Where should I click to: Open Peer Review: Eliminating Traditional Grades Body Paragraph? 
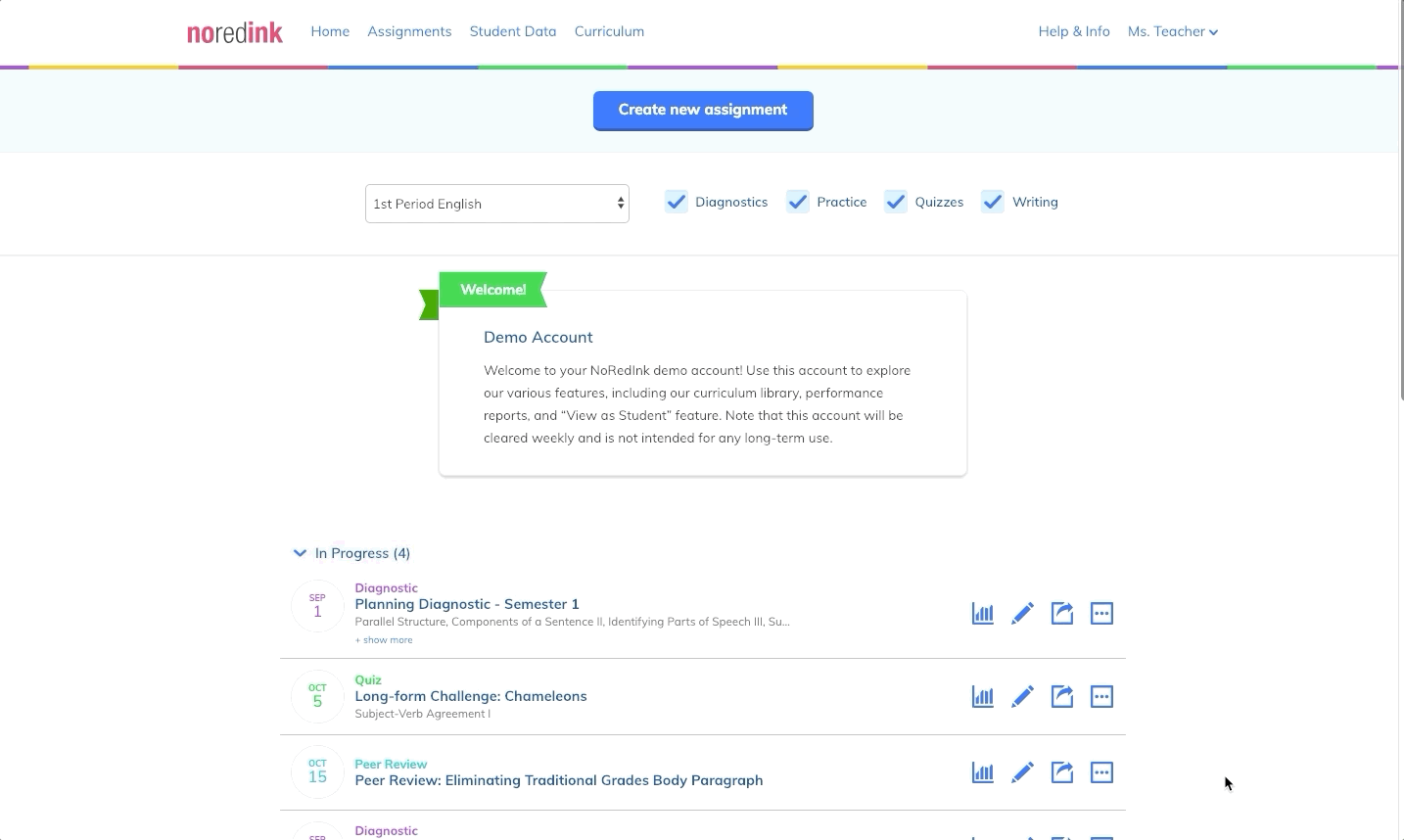click(x=559, y=780)
